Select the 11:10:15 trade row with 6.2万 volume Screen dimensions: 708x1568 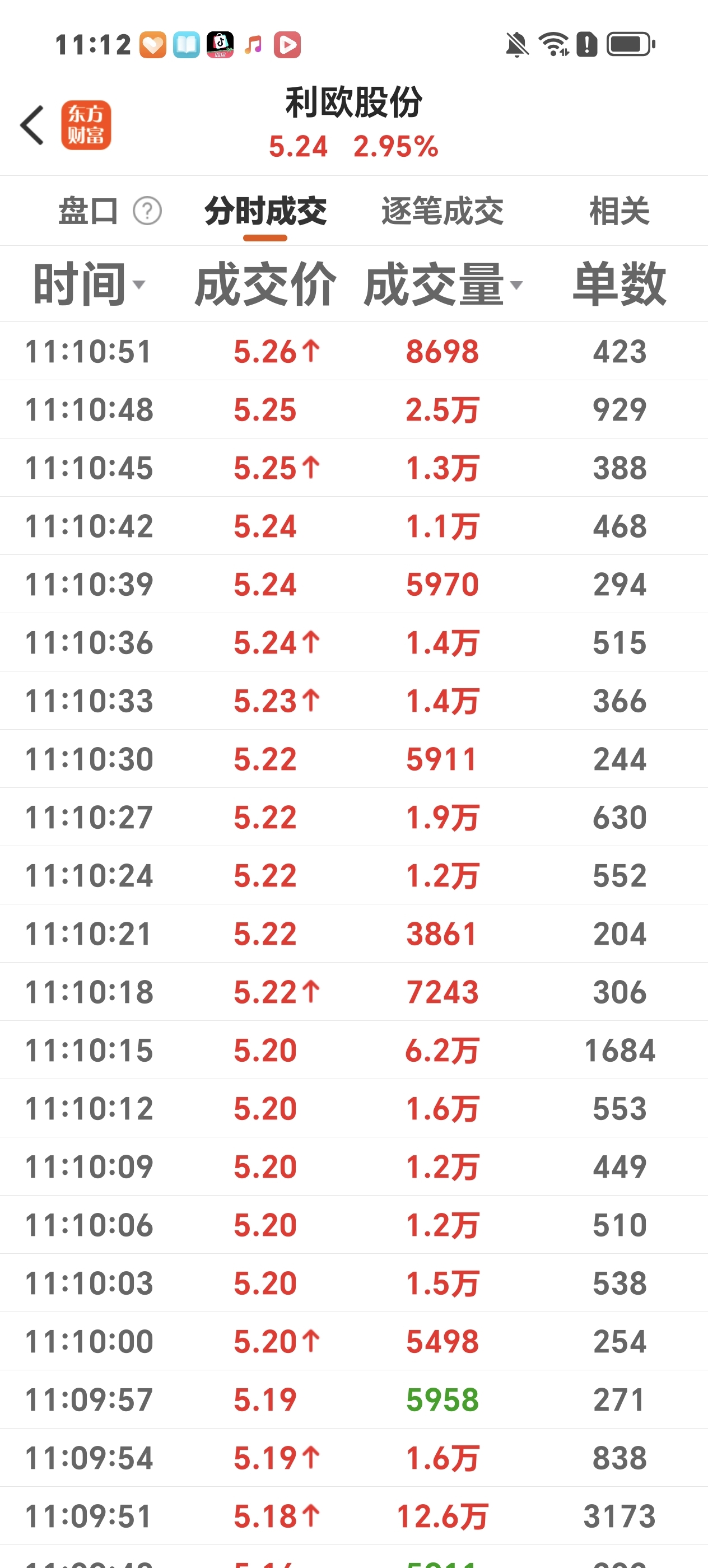(x=353, y=1050)
